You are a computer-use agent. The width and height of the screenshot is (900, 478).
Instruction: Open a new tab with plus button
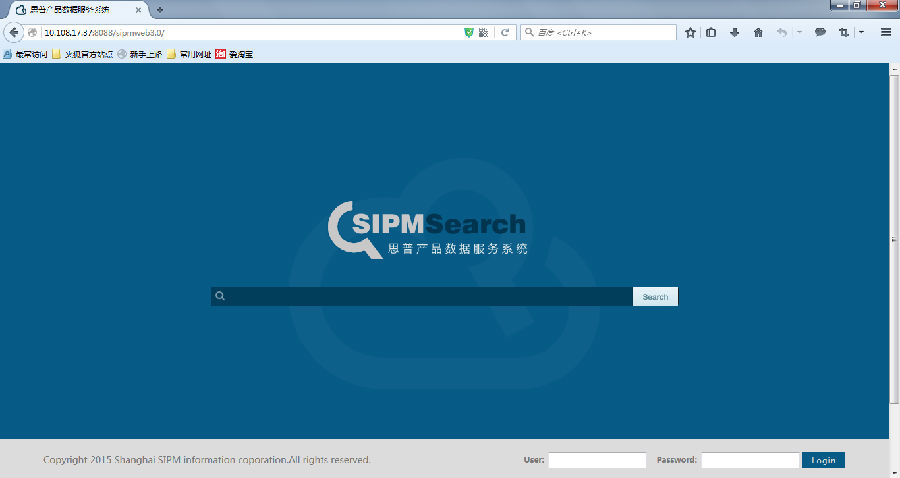click(159, 9)
